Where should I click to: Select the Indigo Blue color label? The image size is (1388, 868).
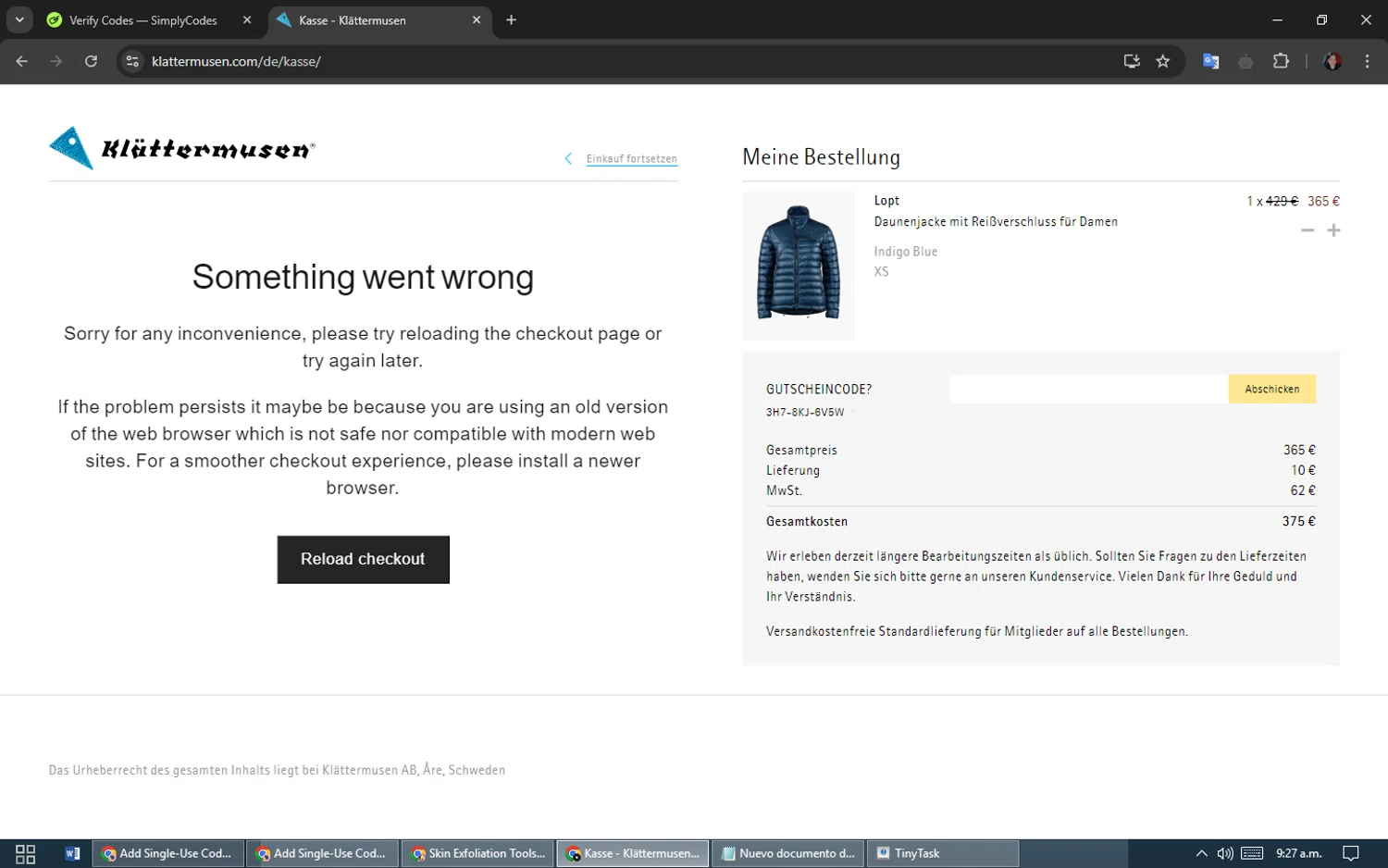point(906,252)
